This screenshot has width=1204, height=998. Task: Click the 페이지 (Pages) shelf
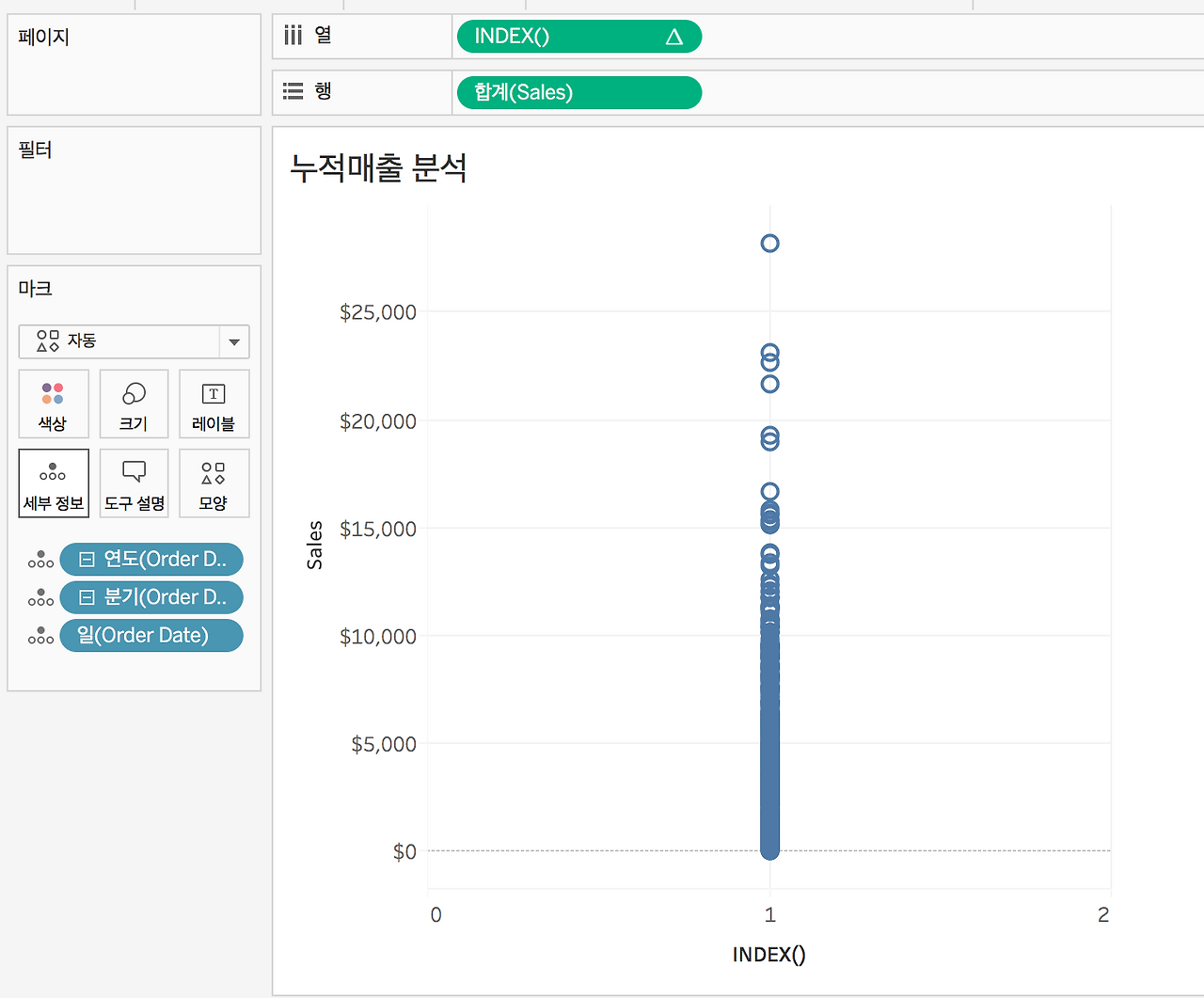[135, 65]
